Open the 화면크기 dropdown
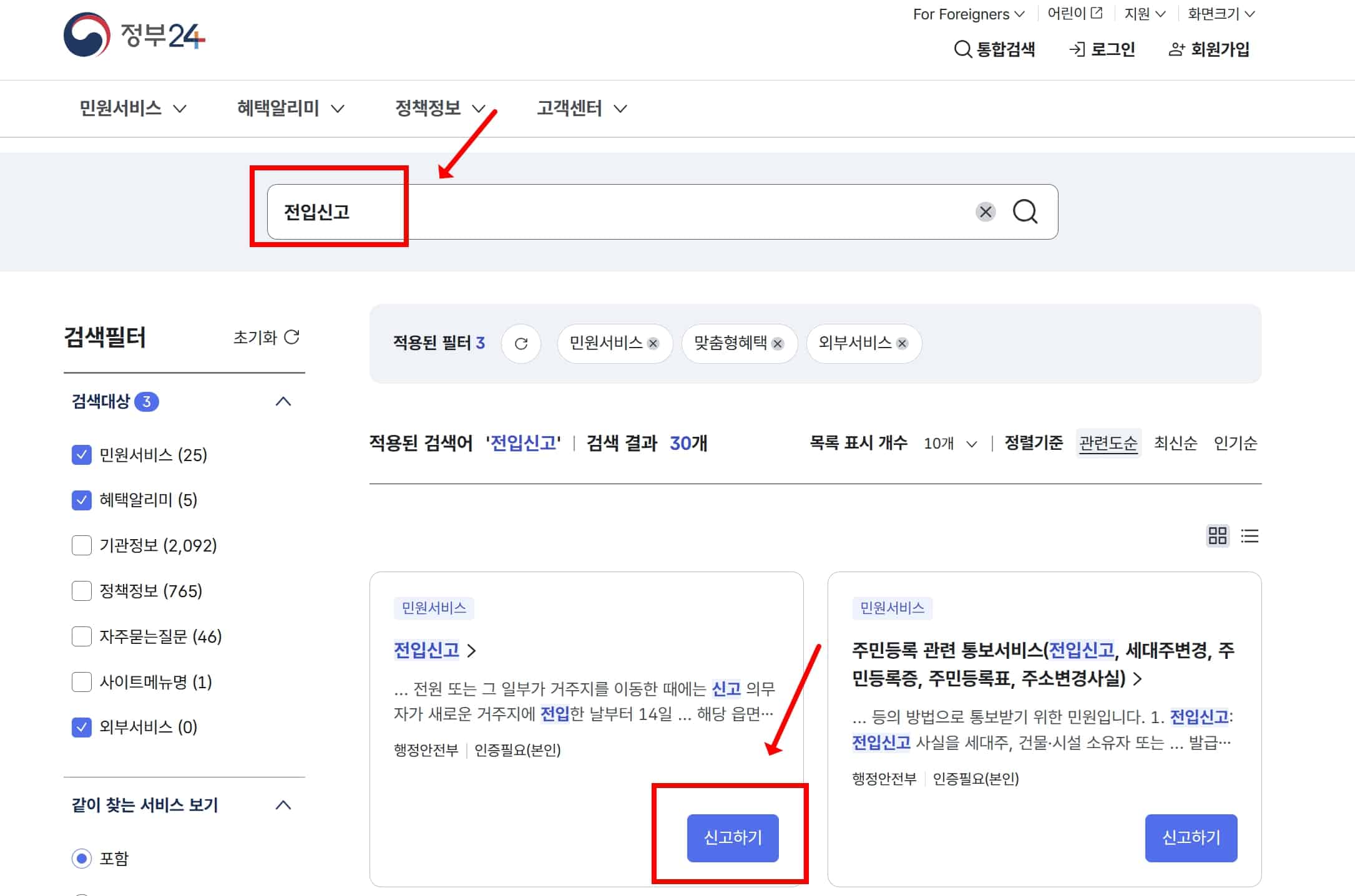Viewport: 1355px width, 896px height. pyautogui.click(x=1221, y=14)
